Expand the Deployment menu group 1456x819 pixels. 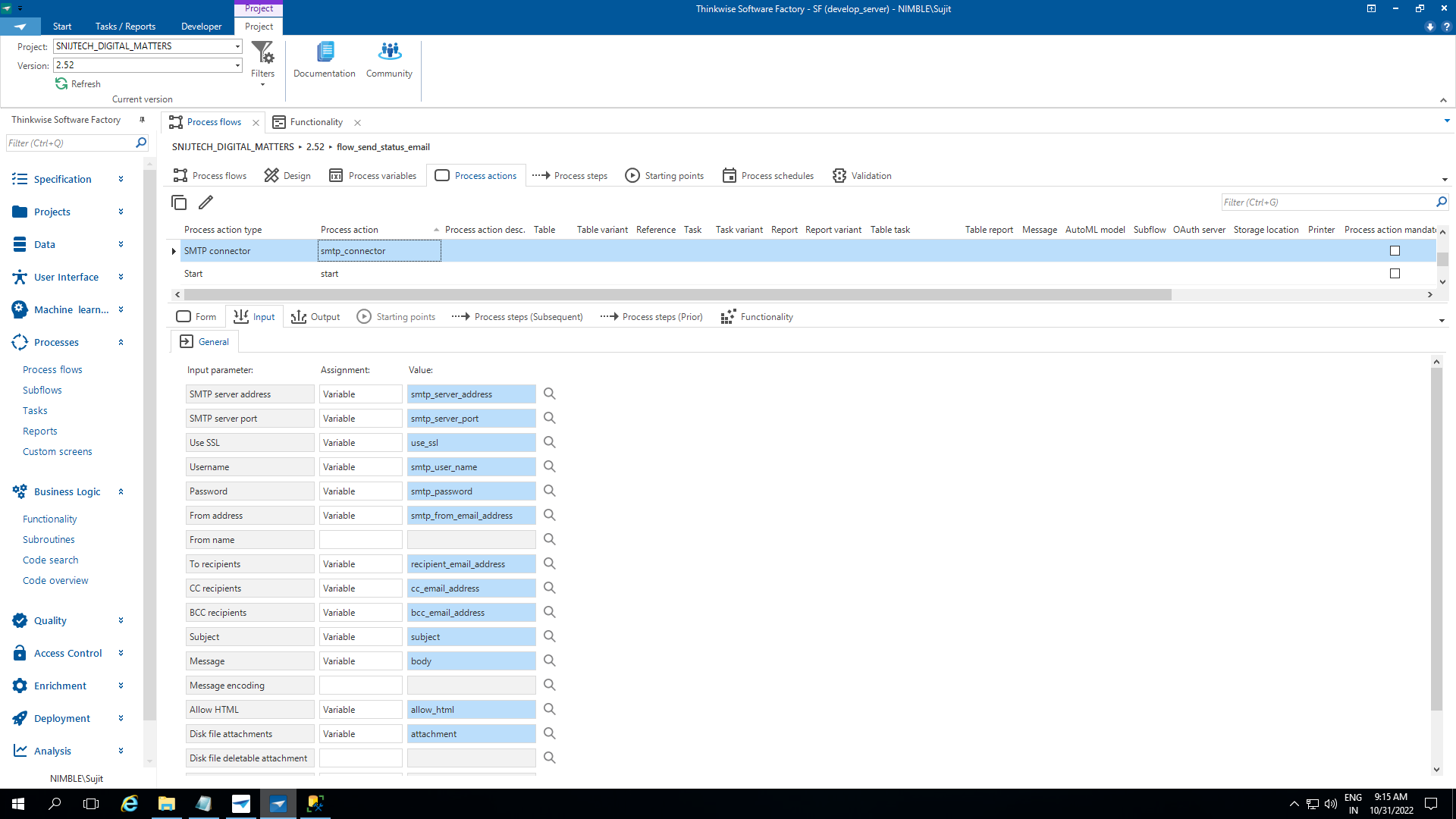[70, 718]
